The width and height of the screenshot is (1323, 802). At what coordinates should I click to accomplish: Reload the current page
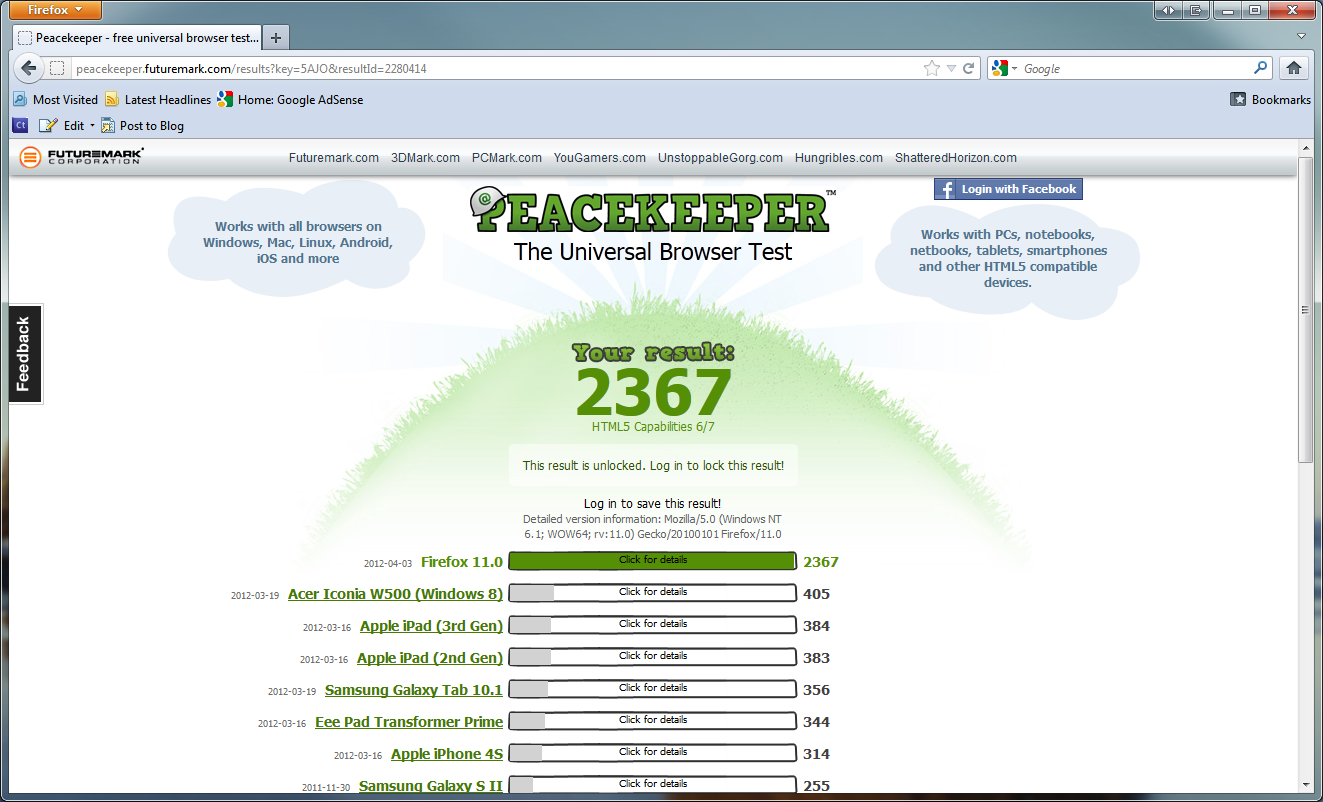click(x=968, y=69)
